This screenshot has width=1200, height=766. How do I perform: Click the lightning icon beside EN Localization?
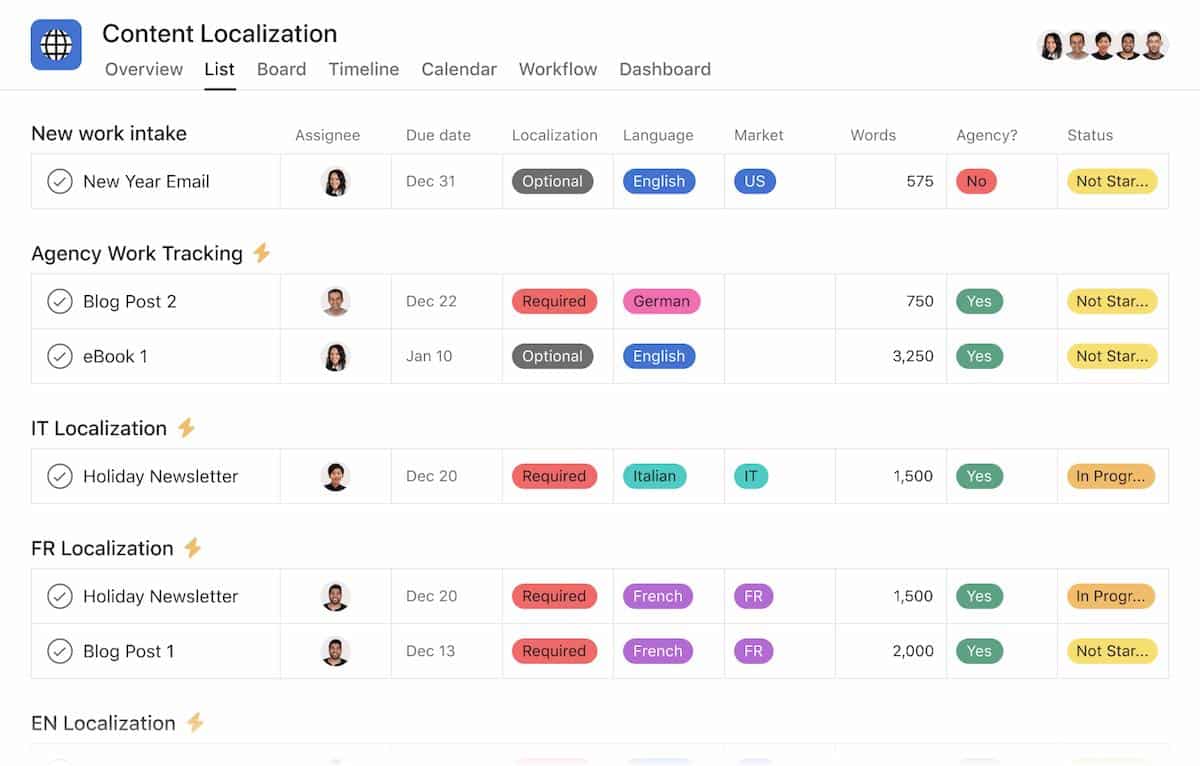click(195, 723)
